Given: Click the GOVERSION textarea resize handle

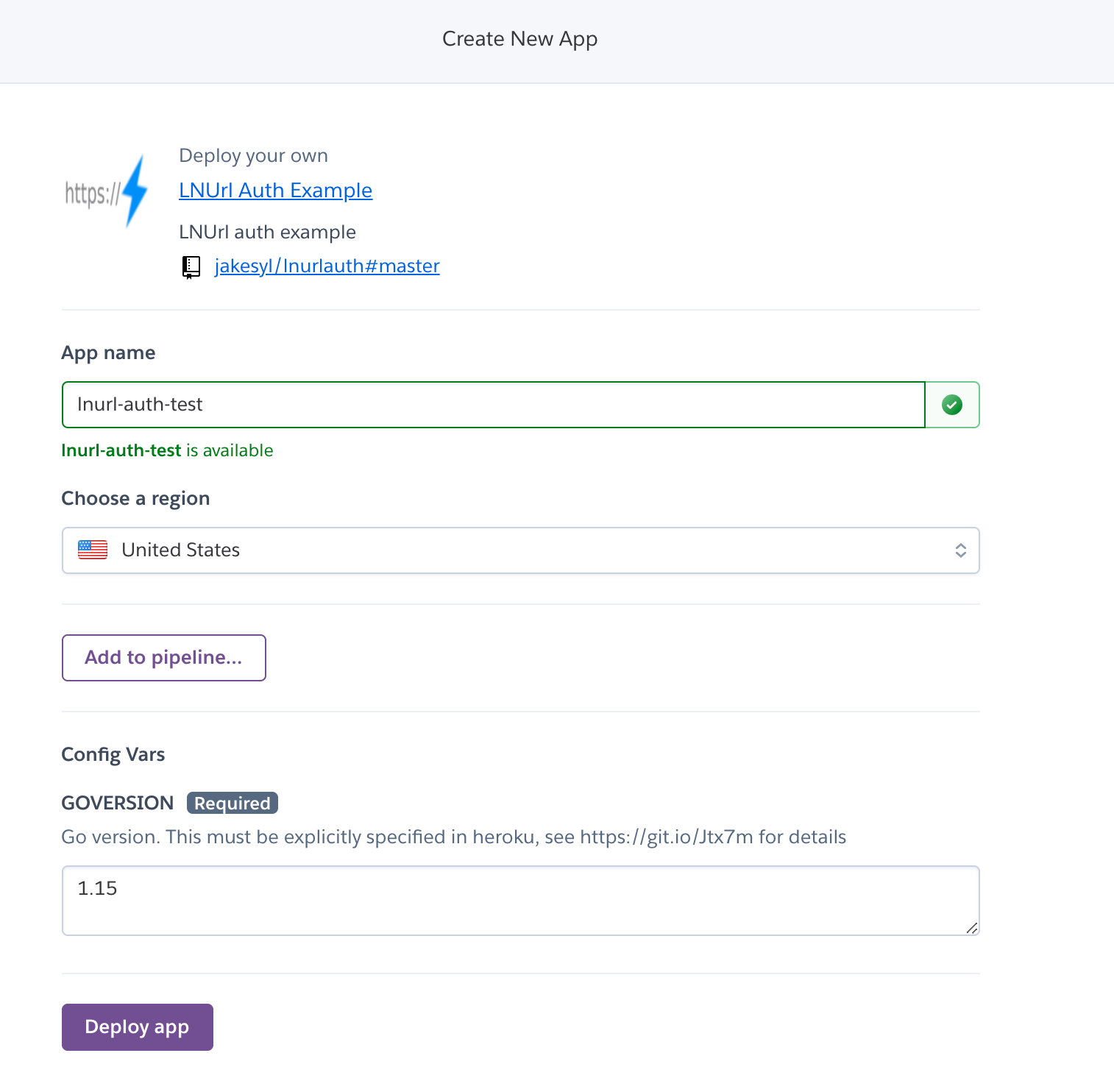Looking at the screenshot, I should coord(972,929).
